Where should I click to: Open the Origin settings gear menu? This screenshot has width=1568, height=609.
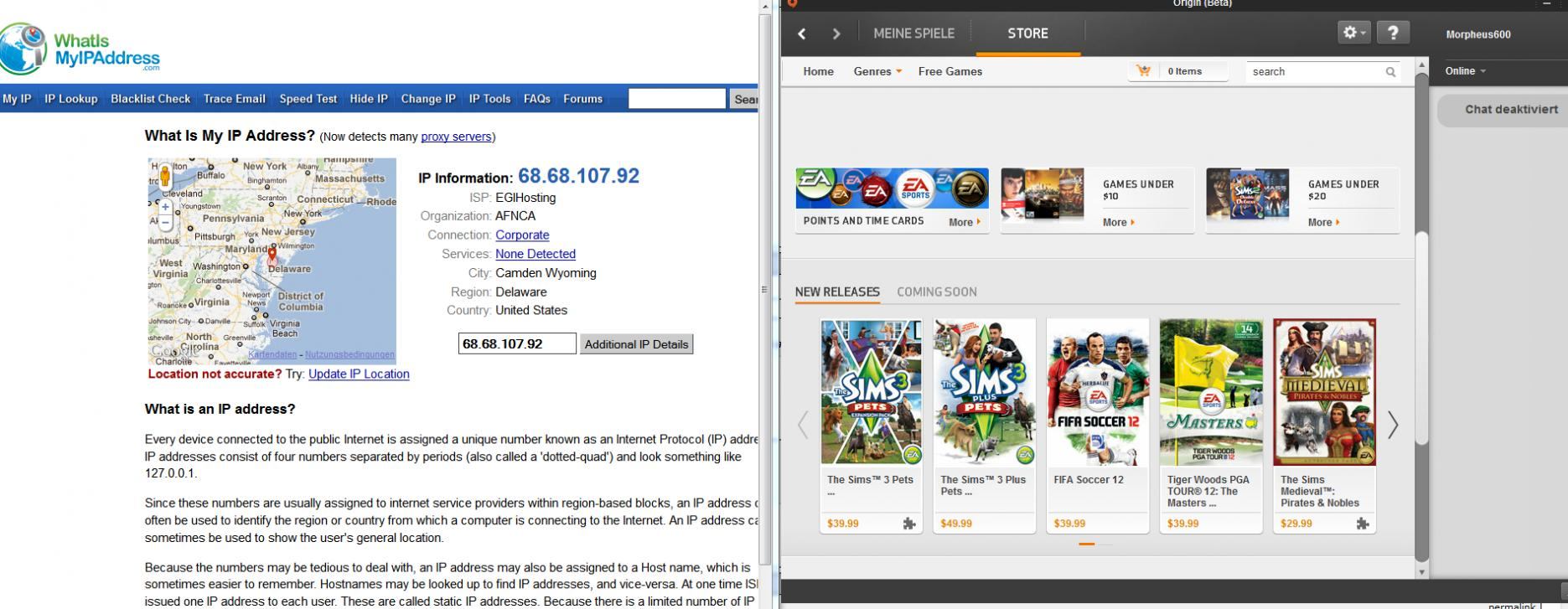tap(1353, 33)
